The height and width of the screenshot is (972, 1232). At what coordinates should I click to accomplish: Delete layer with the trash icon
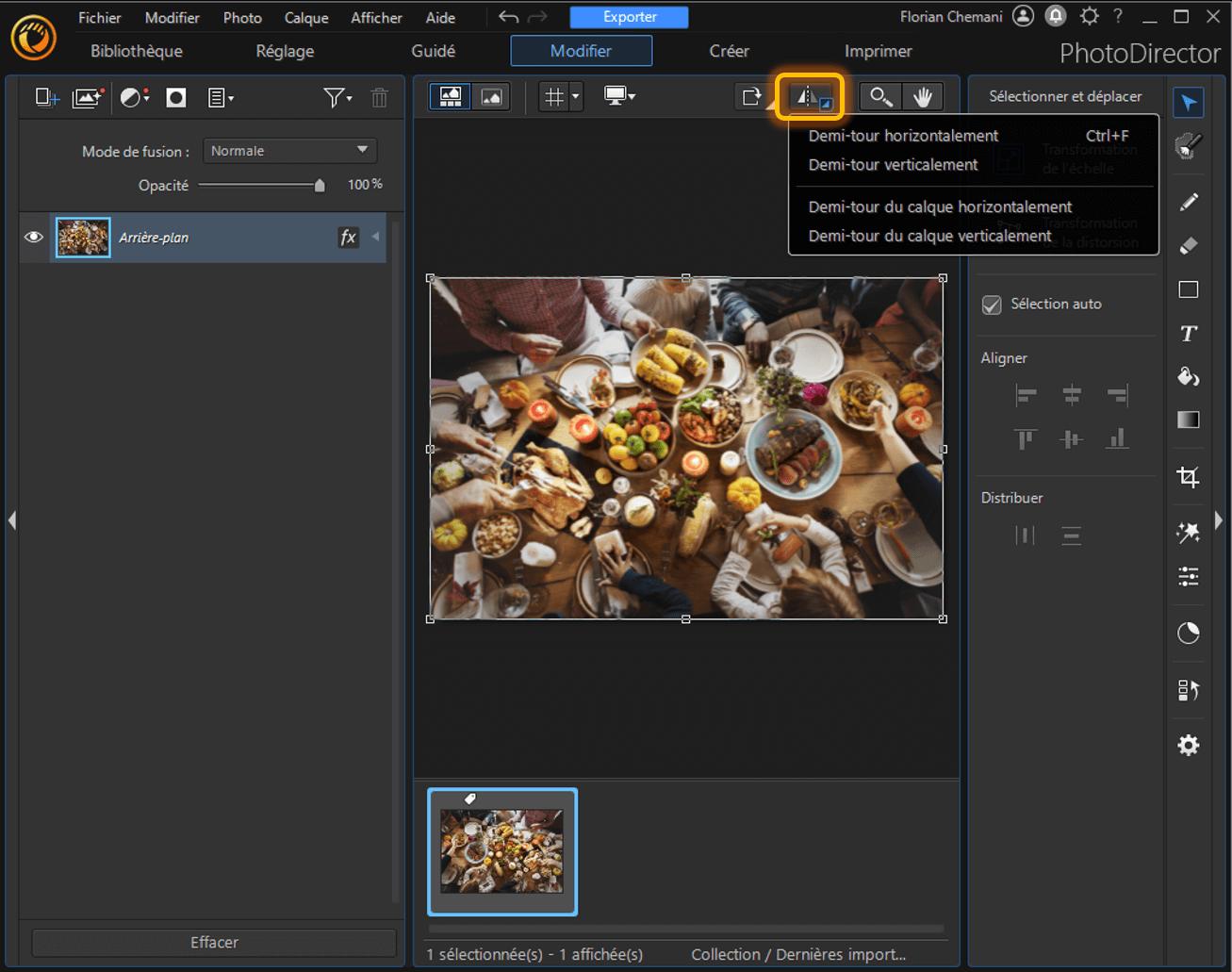(x=379, y=97)
